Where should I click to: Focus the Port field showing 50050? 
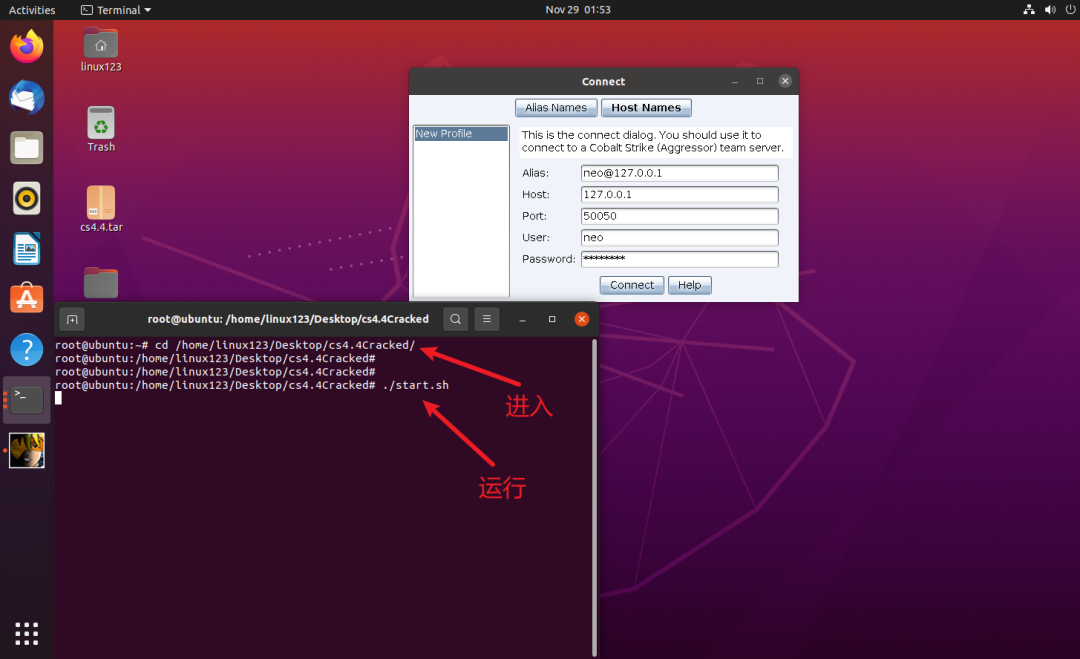pyautogui.click(x=679, y=216)
